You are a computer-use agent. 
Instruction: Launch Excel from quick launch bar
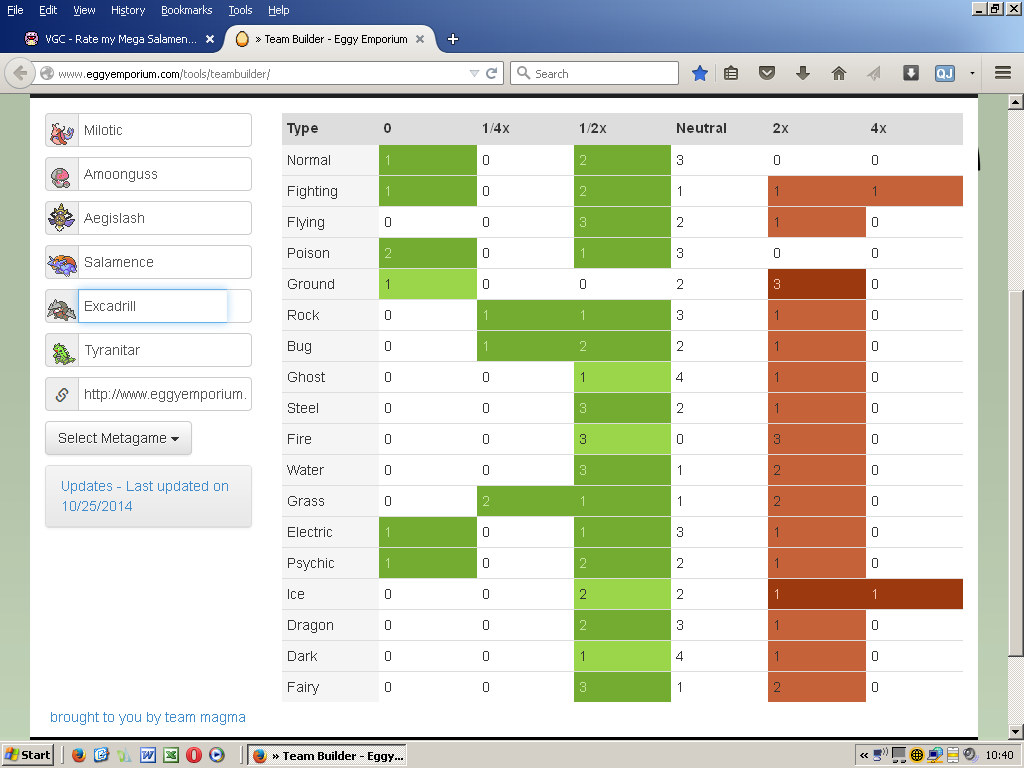(170, 755)
